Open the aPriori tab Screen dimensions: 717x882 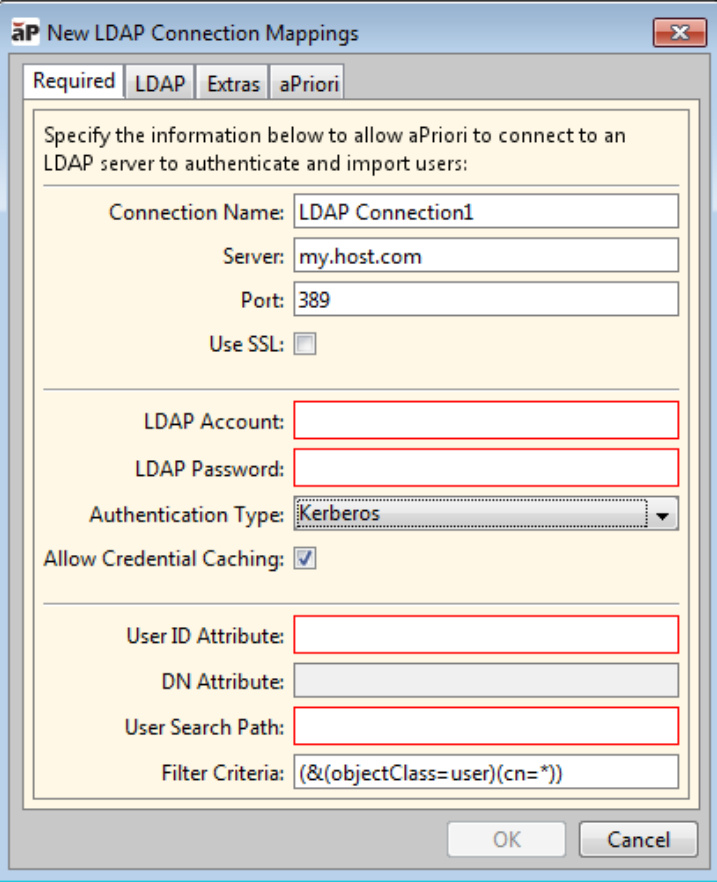(310, 84)
